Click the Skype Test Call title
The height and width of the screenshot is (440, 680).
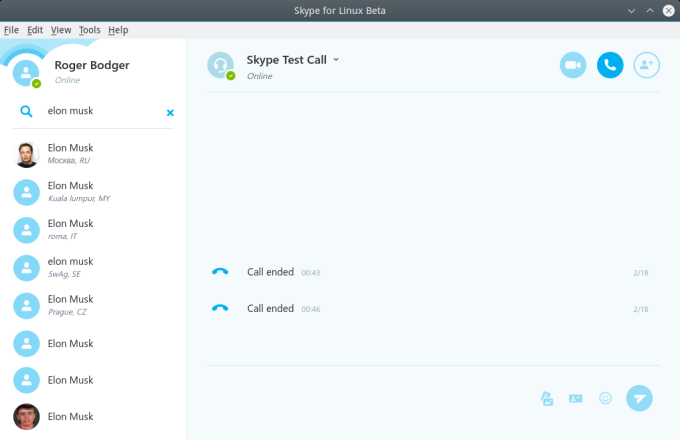coord(287,60)
